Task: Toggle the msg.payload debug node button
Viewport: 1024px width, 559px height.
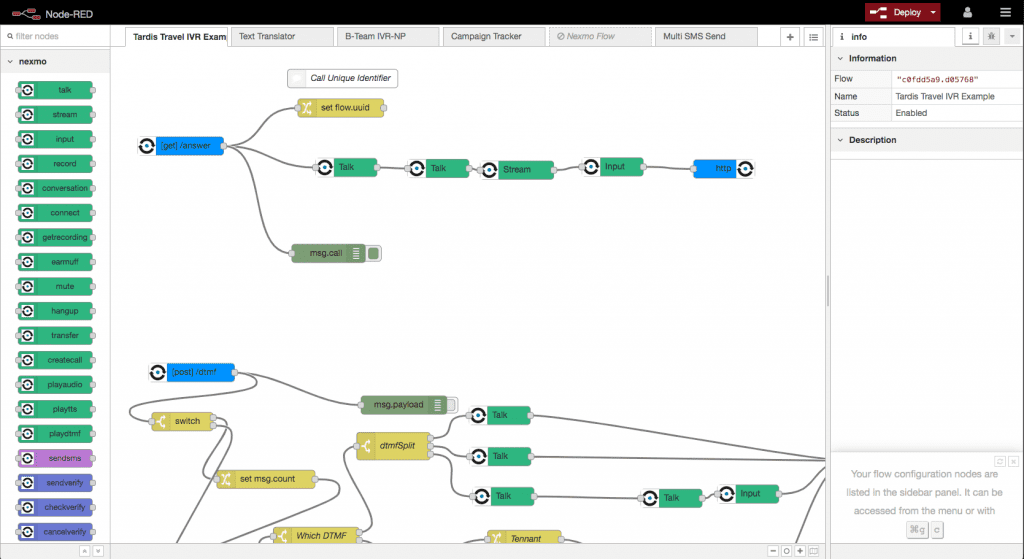Action: pyautogui.click(x=451, y=405)
